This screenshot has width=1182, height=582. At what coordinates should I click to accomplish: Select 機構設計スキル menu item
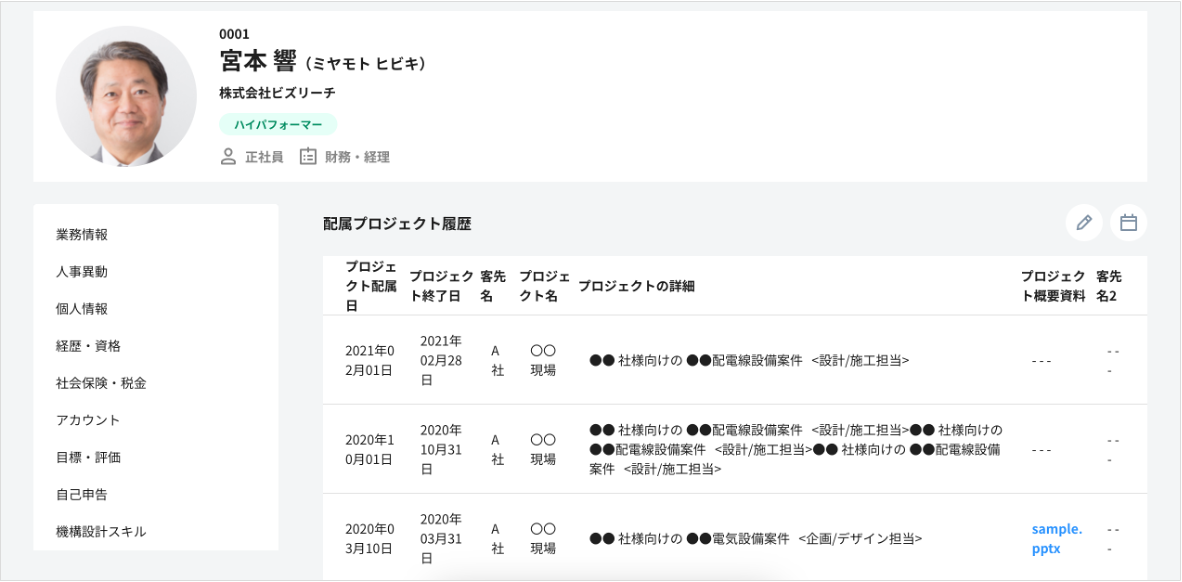[101, 531]
